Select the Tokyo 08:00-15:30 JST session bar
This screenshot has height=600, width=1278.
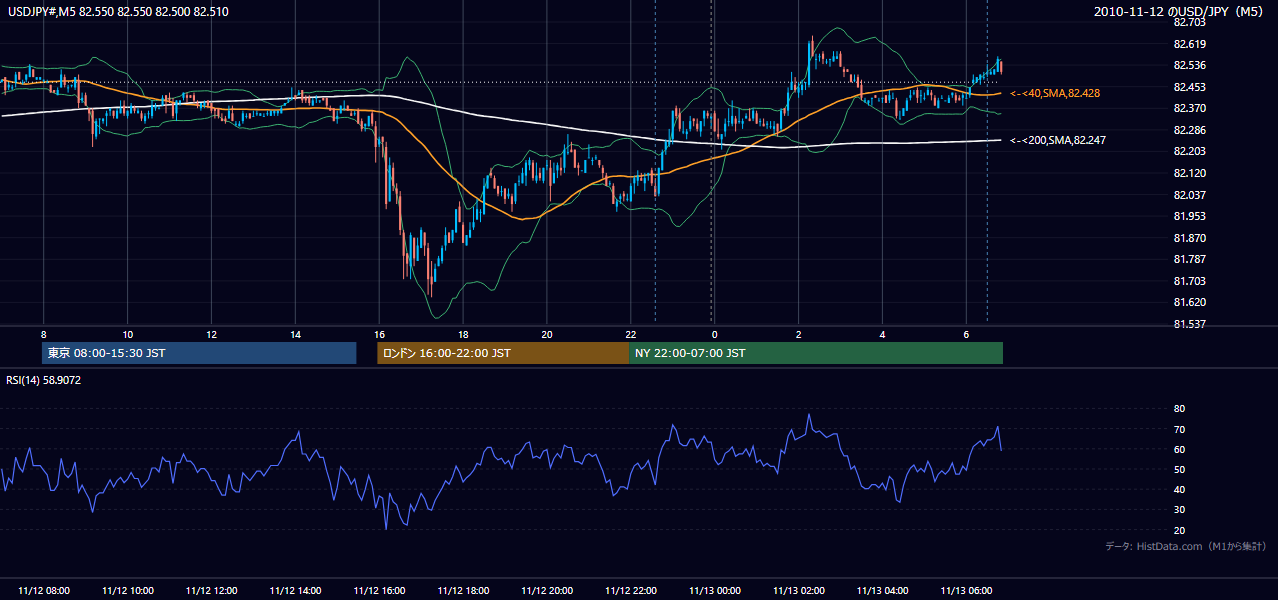click(x=199, y=353)
